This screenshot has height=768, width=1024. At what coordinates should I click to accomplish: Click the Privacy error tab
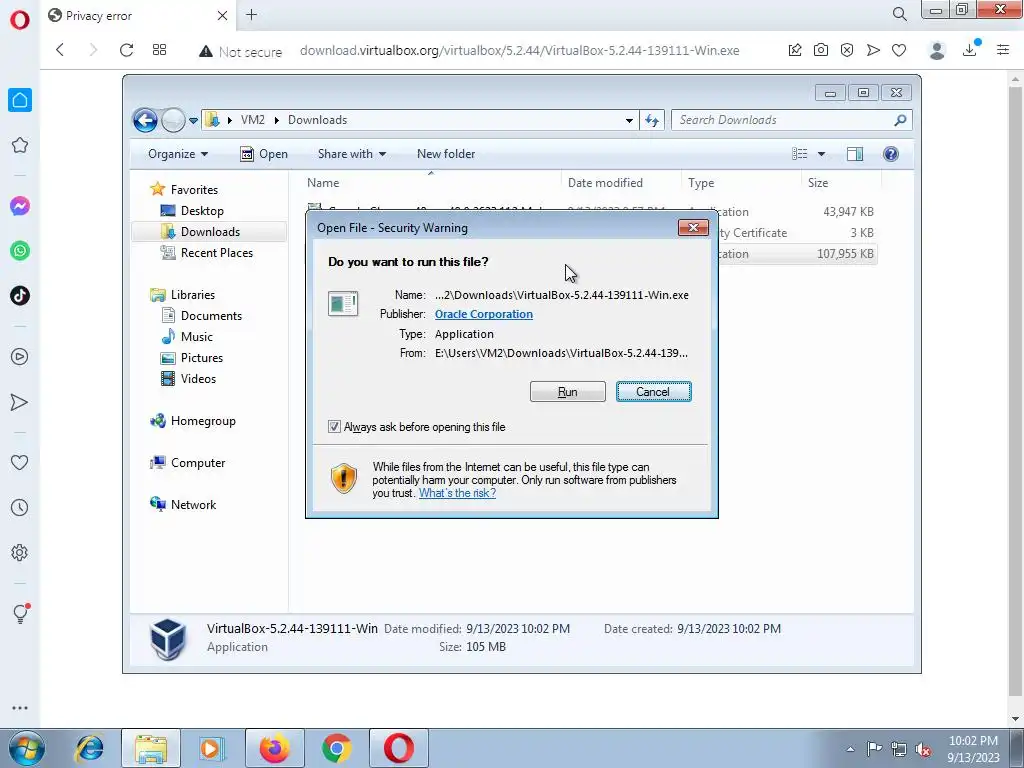click(138, 16)
